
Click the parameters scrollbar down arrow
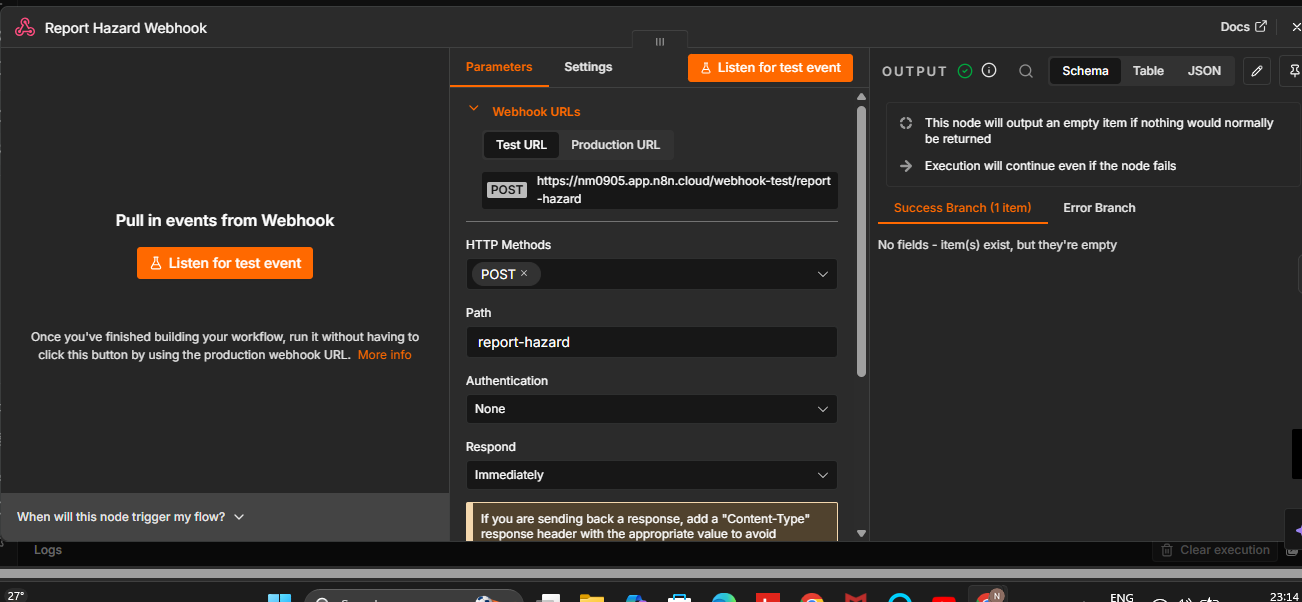click(x=862, y=534)
